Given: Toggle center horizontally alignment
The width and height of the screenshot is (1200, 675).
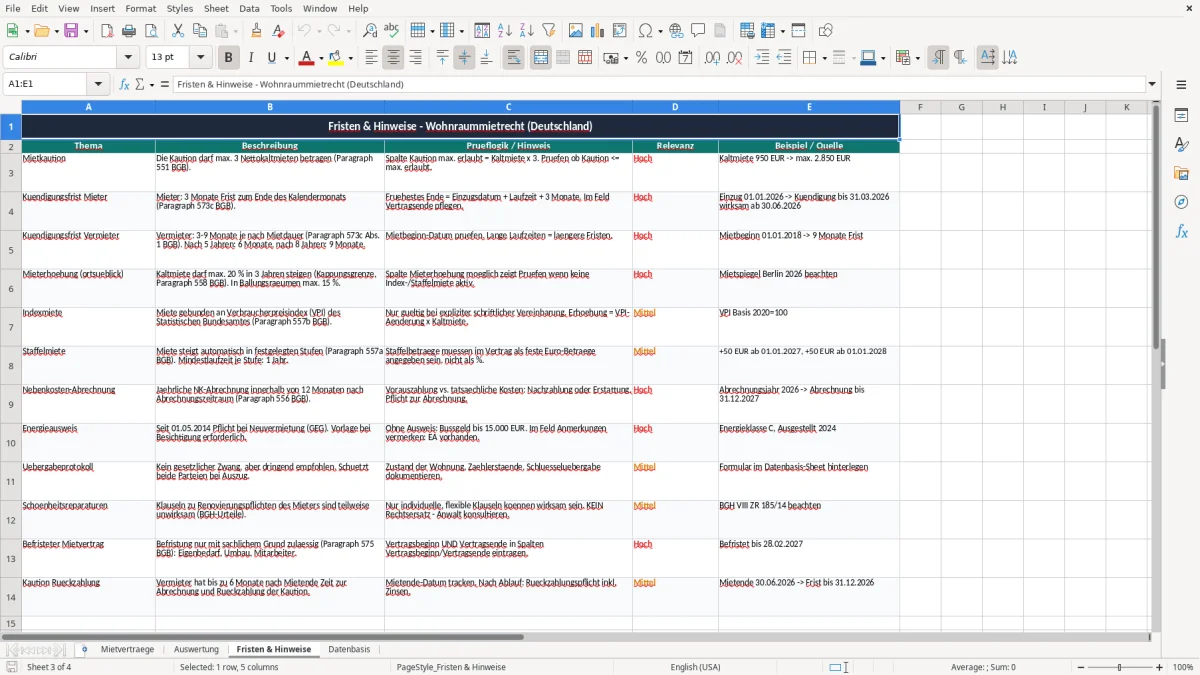Looking at the screenshot, I should click(393, 58).
